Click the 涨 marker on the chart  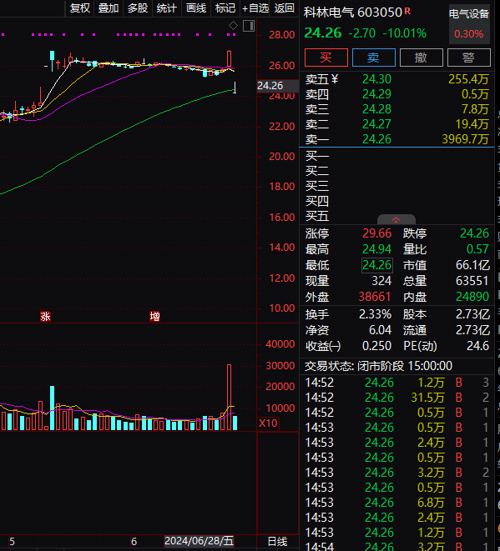(x=45, y=317)
